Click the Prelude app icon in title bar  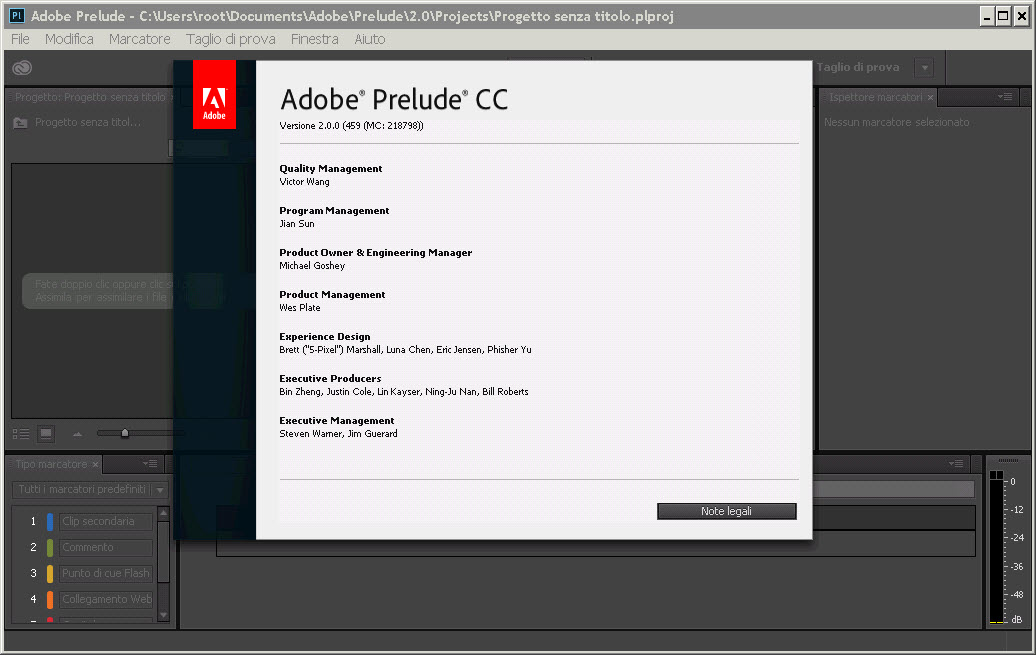pos(17,16)
